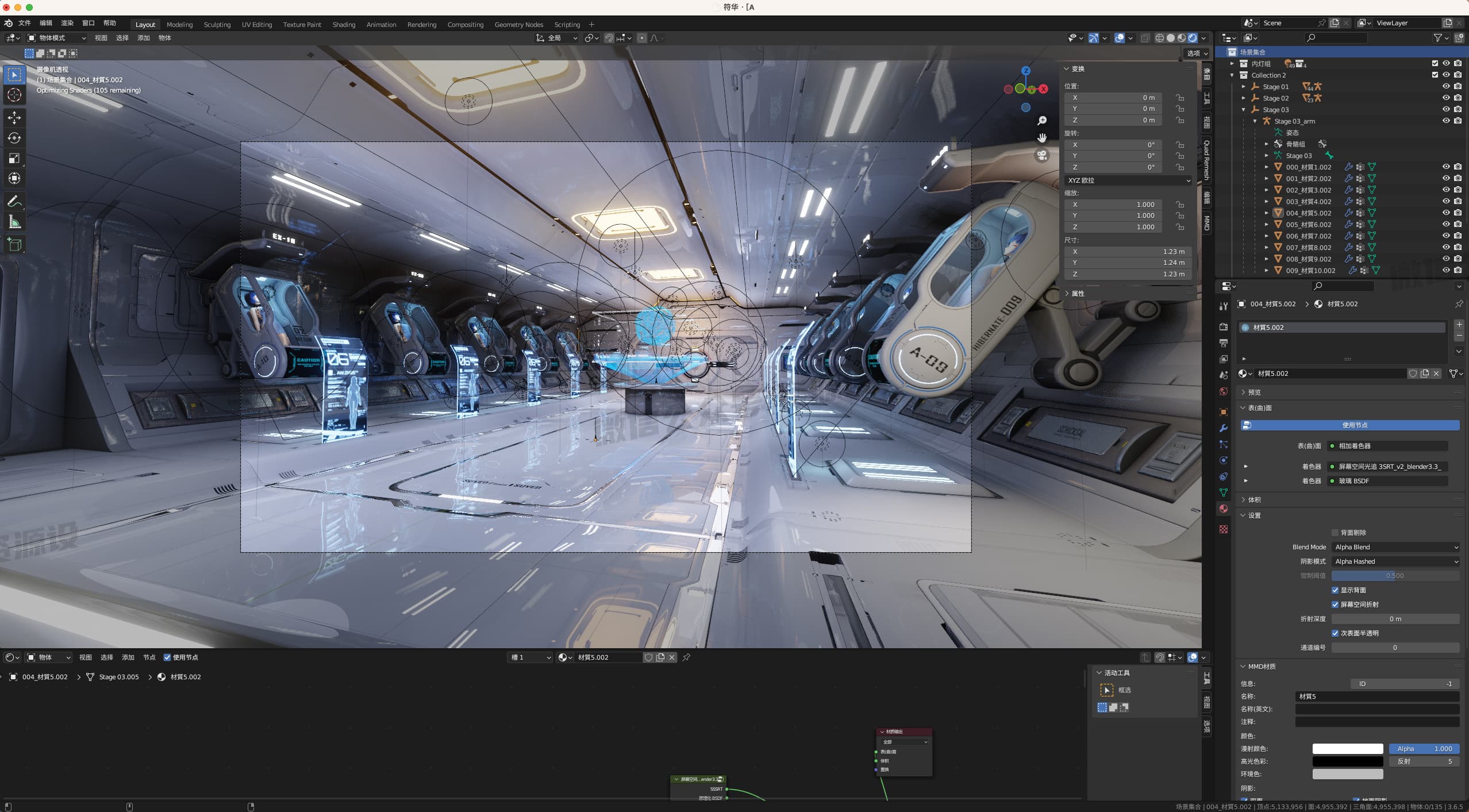Image resolution: width=1469 pixels, height=812 pixels.
Task: Click 相加着色器 surface shader field
Action: (x=1387, y=446)
